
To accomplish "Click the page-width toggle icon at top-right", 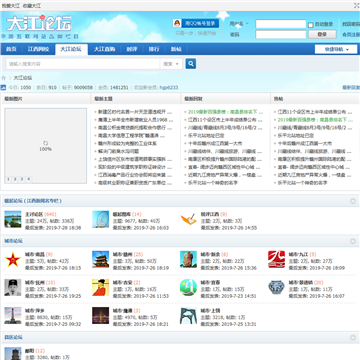I will point(356,6).
